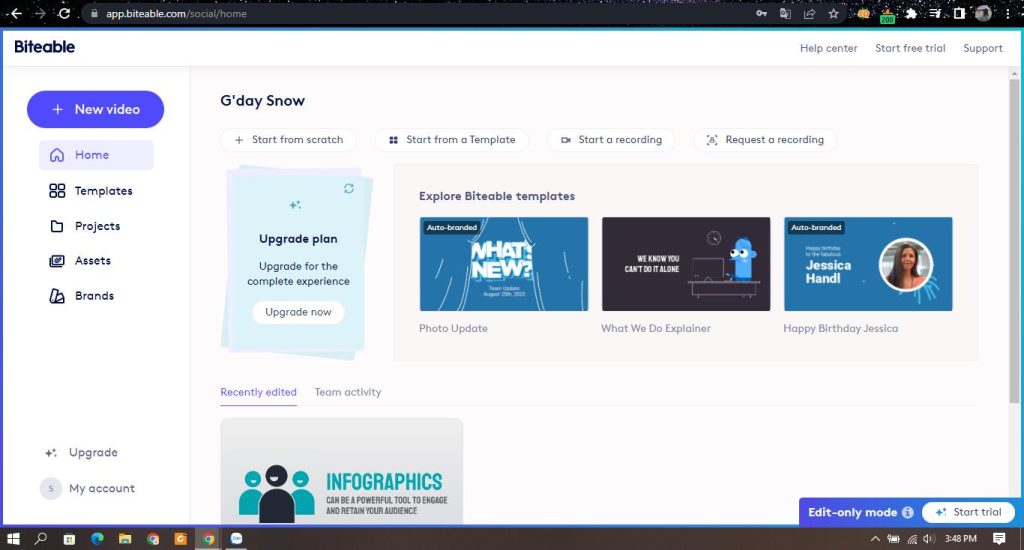Open the Help center link
Image resolution: width=1024 pixels, height=550 pixels.
[x=828, y=48]
